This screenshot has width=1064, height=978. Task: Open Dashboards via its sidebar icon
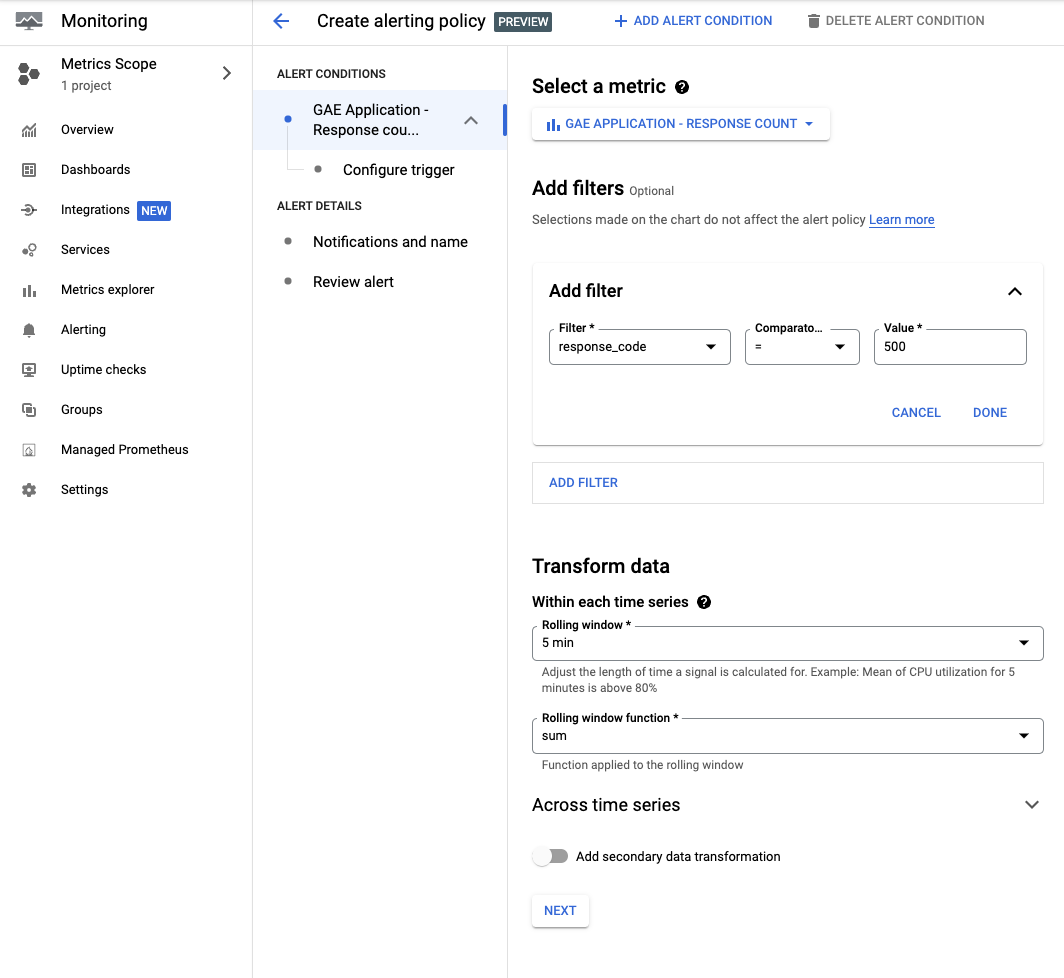(x=29, y=170)
